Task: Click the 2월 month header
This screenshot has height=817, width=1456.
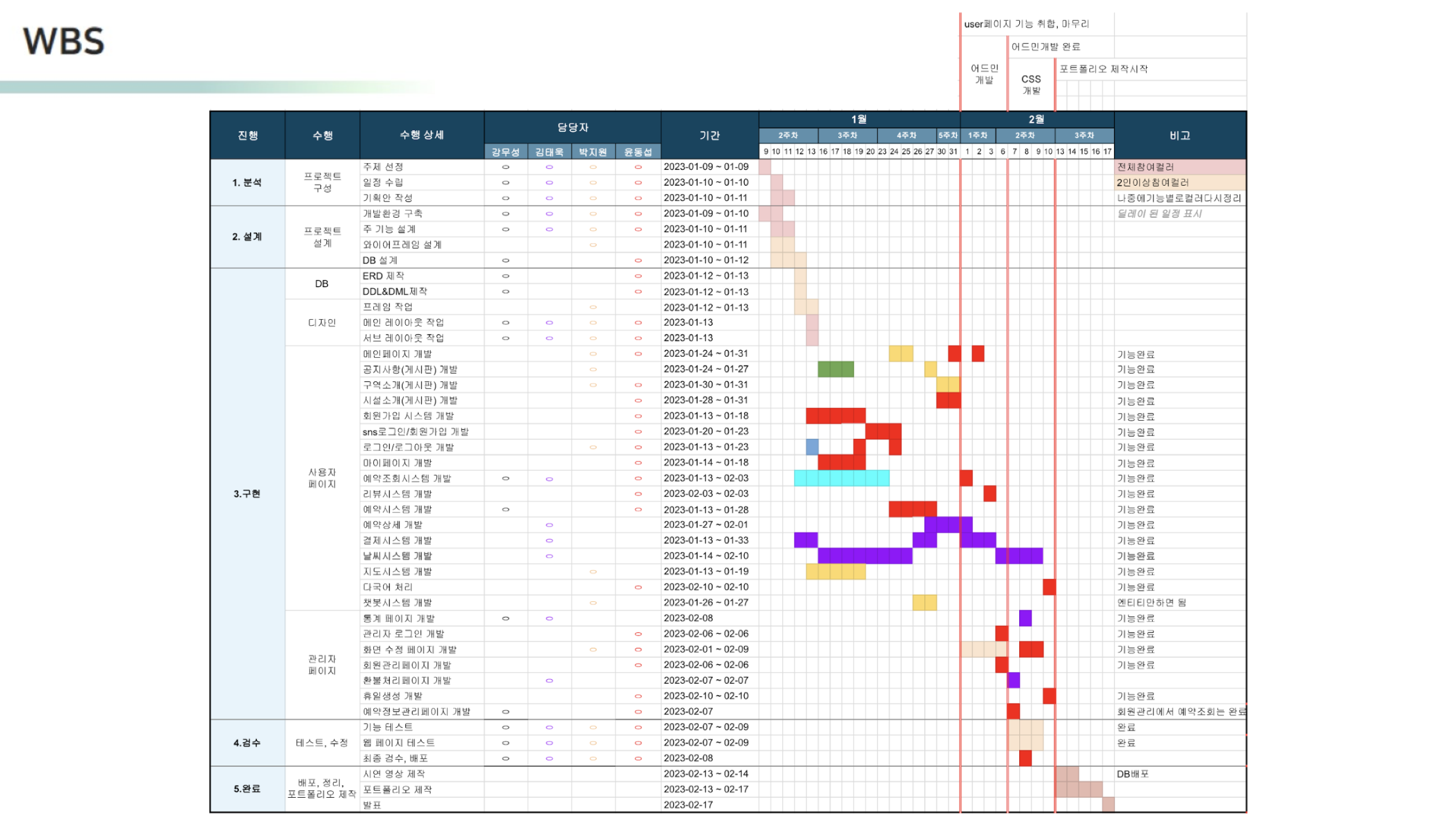Action: (x=1036, y=119)
